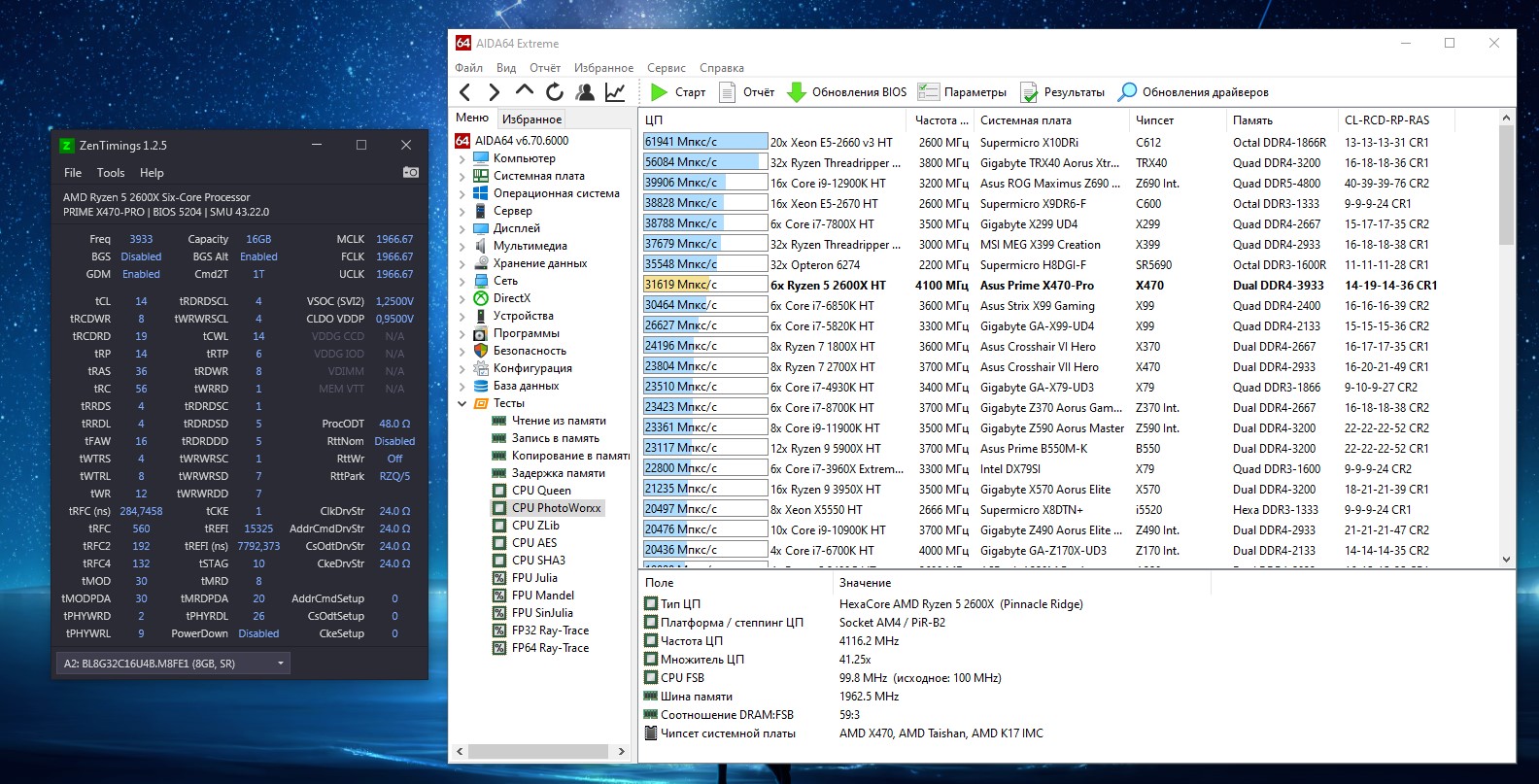
Task: Select the Дисплей tree item
Action: tap(517, 228)
